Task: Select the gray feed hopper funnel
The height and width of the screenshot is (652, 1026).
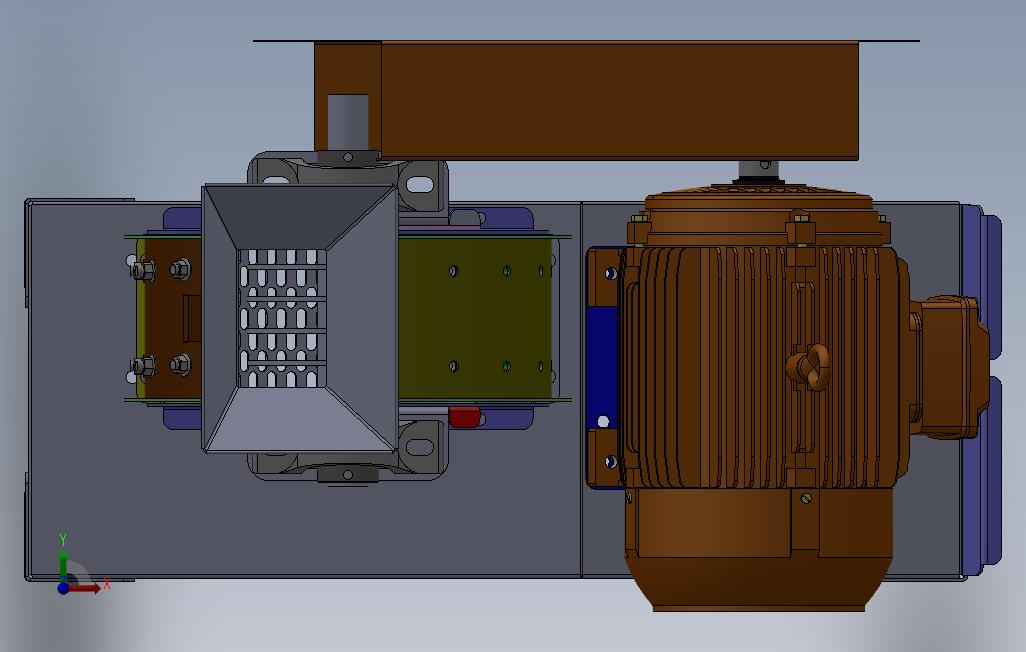Action: [300, 318]
